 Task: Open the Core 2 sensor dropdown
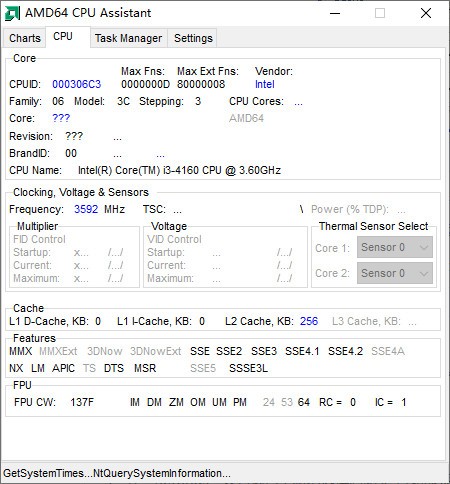[x=395, y=273]
